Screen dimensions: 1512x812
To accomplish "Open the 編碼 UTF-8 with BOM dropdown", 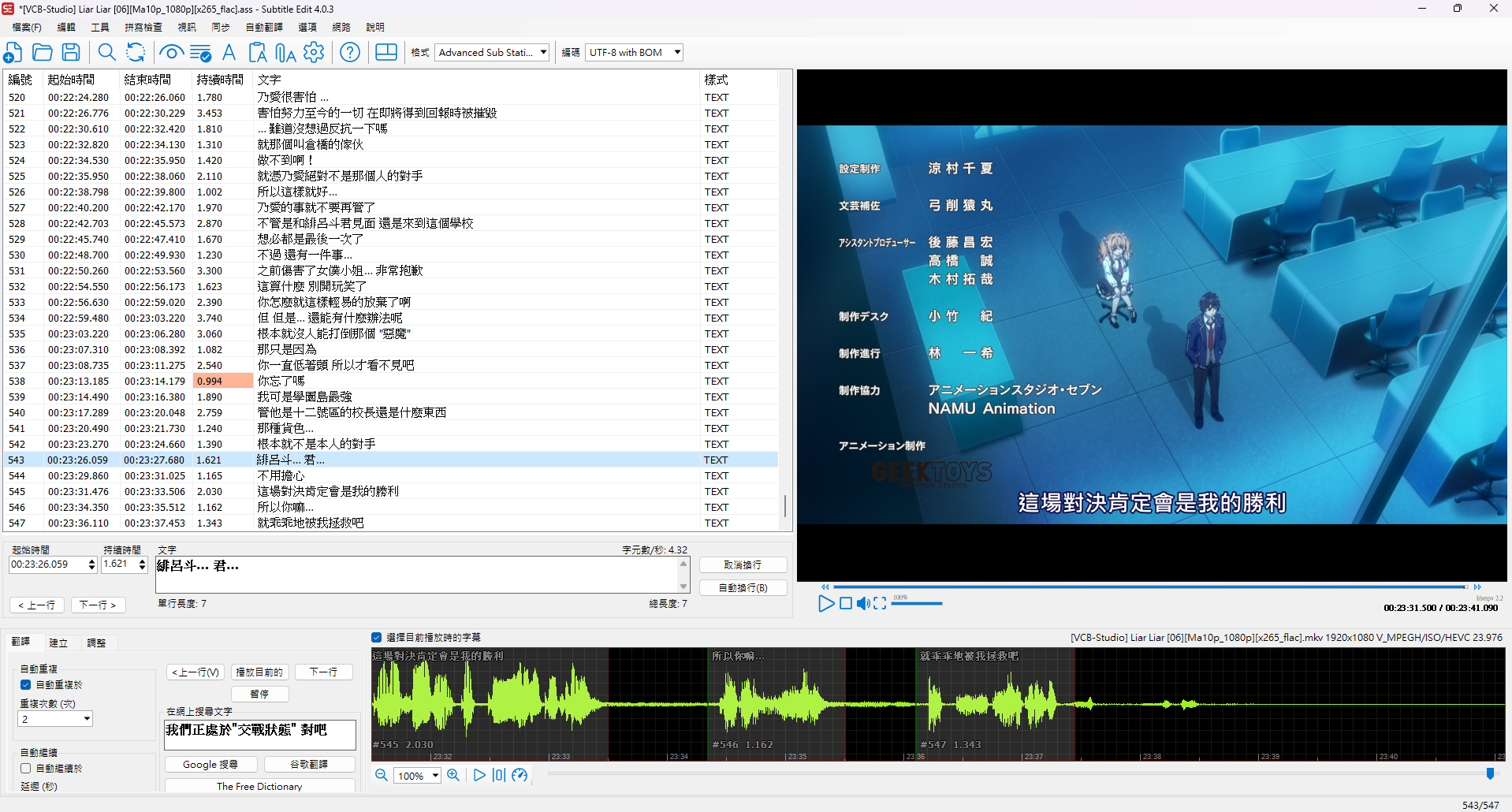I will coord(635,53).
